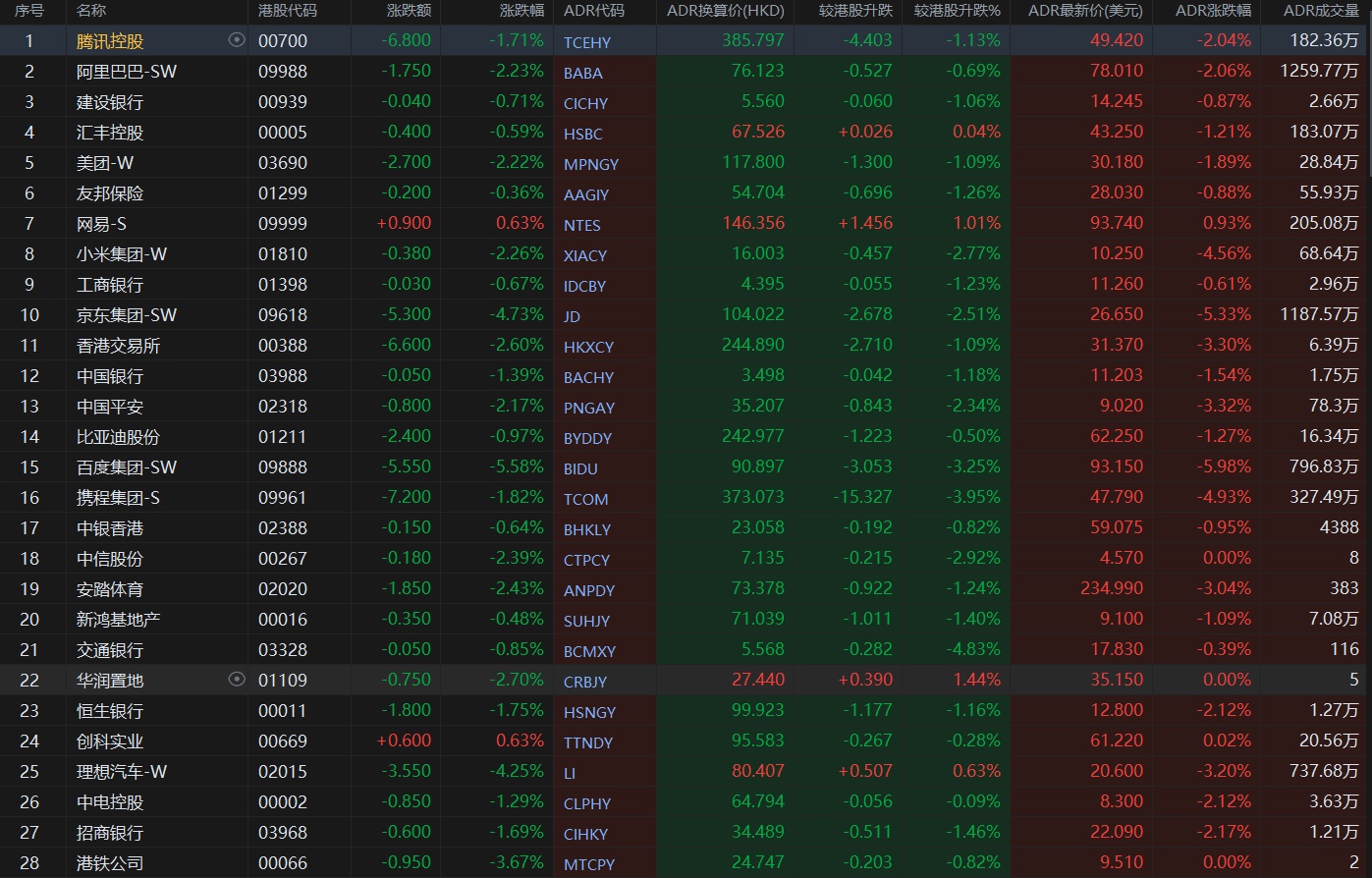The width and height of the screenshot is (1372, 878).
Task: Select 建设银行 in the name column
Action: (x=110, y=102)
